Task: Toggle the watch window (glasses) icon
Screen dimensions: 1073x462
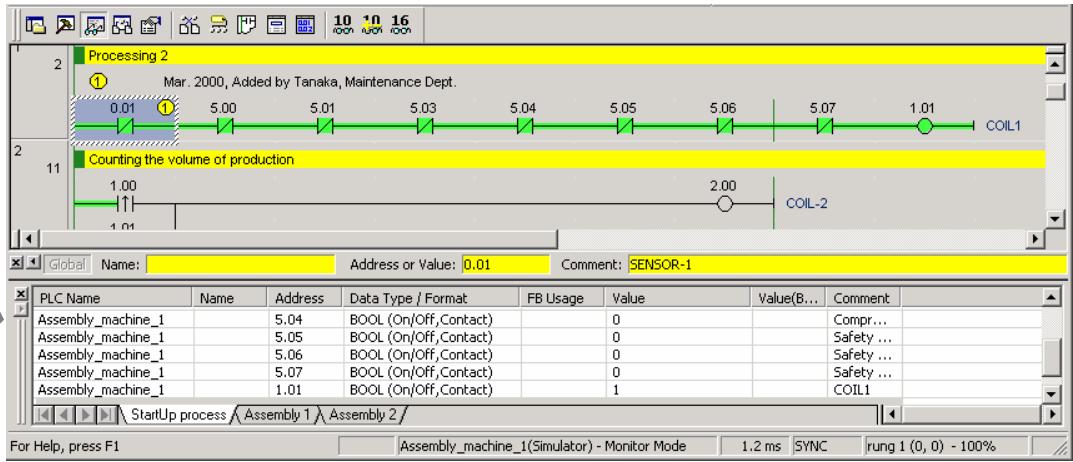Action: coord(93,25)
